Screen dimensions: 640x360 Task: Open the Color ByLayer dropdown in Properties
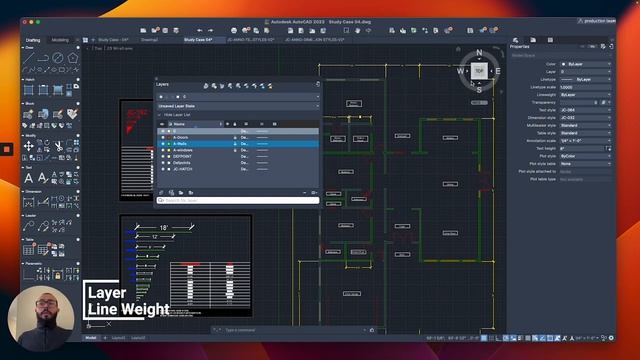click(585, 64)
